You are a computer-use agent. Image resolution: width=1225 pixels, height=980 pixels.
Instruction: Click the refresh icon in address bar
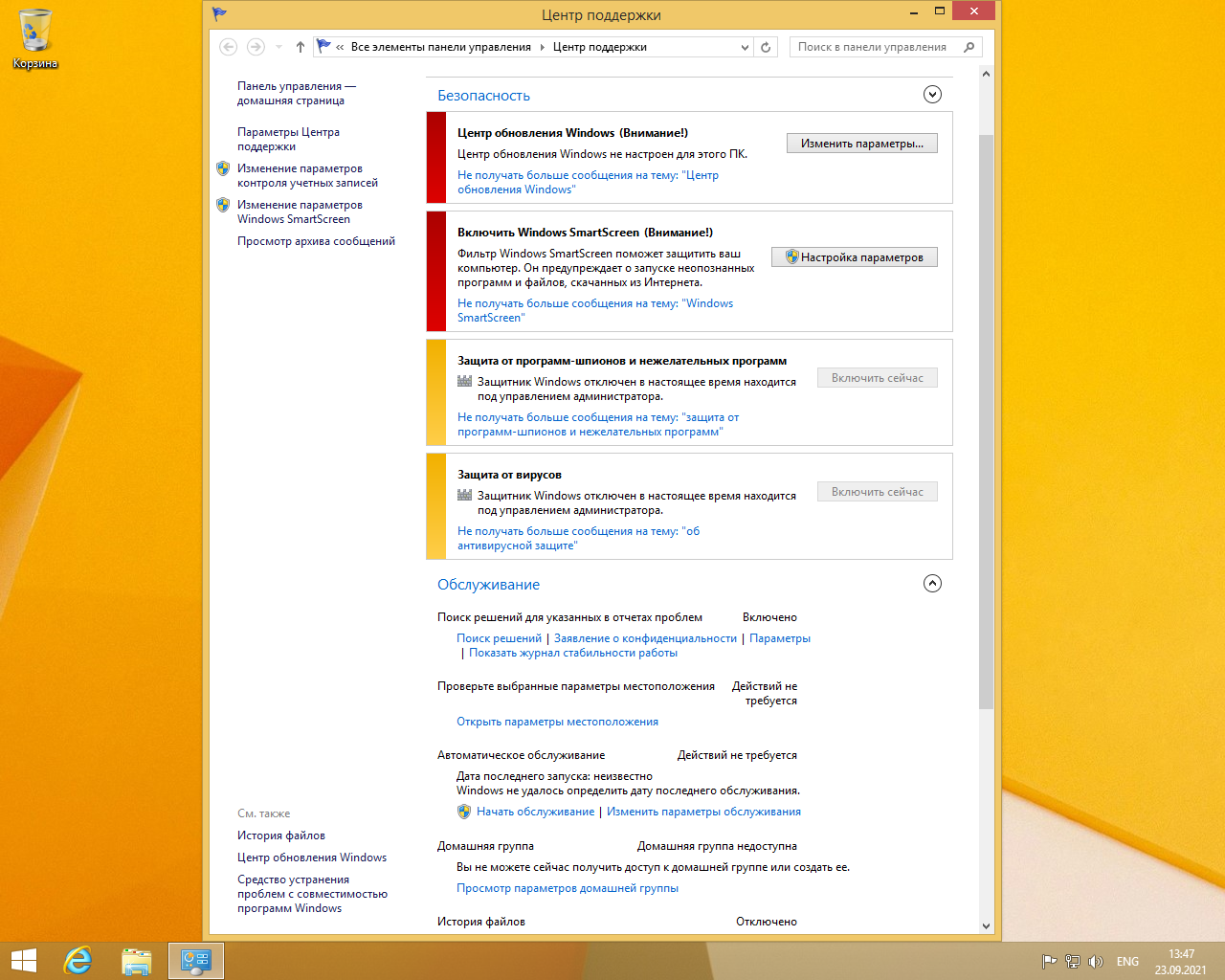[766, 47]
